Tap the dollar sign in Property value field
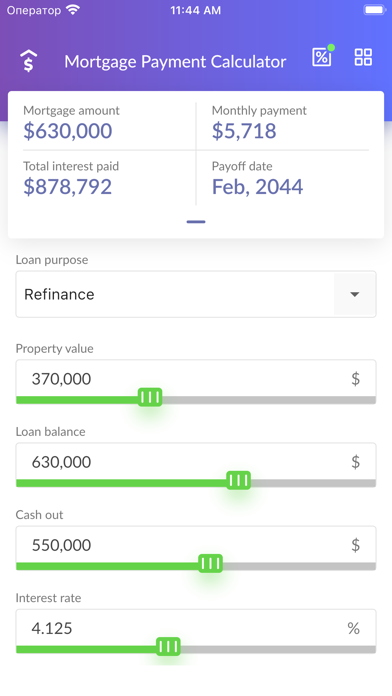The height and width of the screenshot is (696, 392). click(356, 379)
